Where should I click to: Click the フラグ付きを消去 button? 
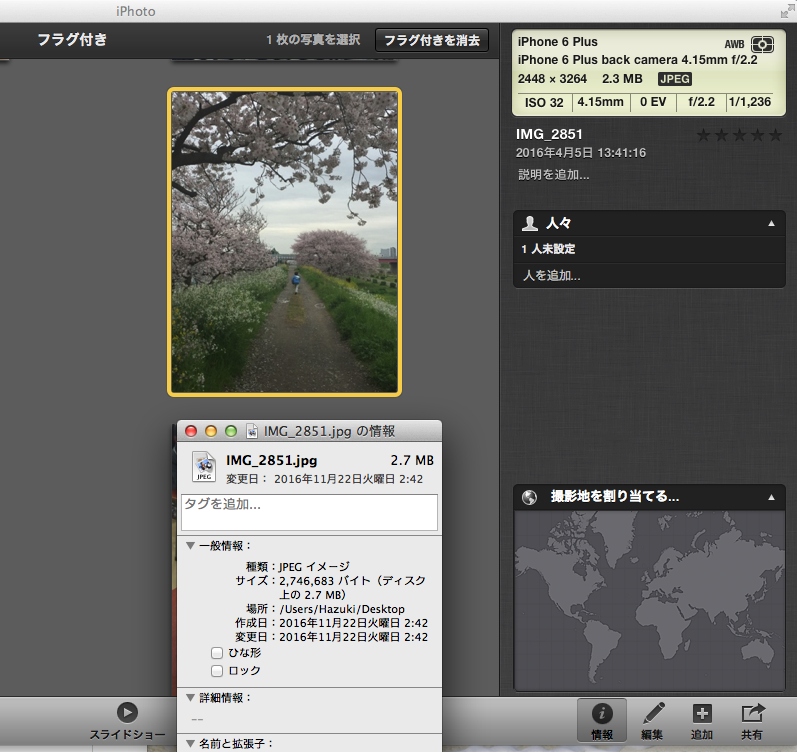point(432,41)
